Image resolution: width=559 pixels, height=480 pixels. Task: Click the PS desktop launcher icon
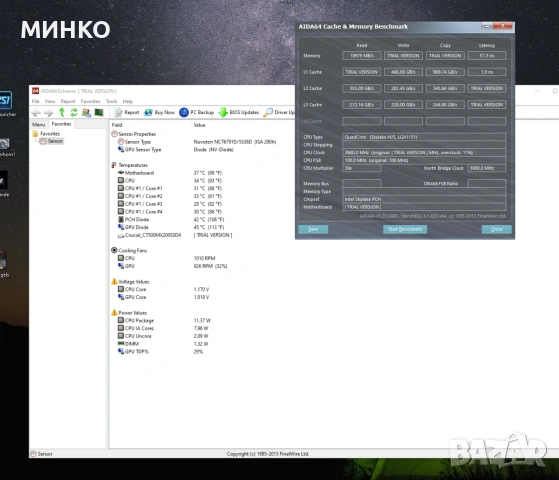click(x=5, y=100)
